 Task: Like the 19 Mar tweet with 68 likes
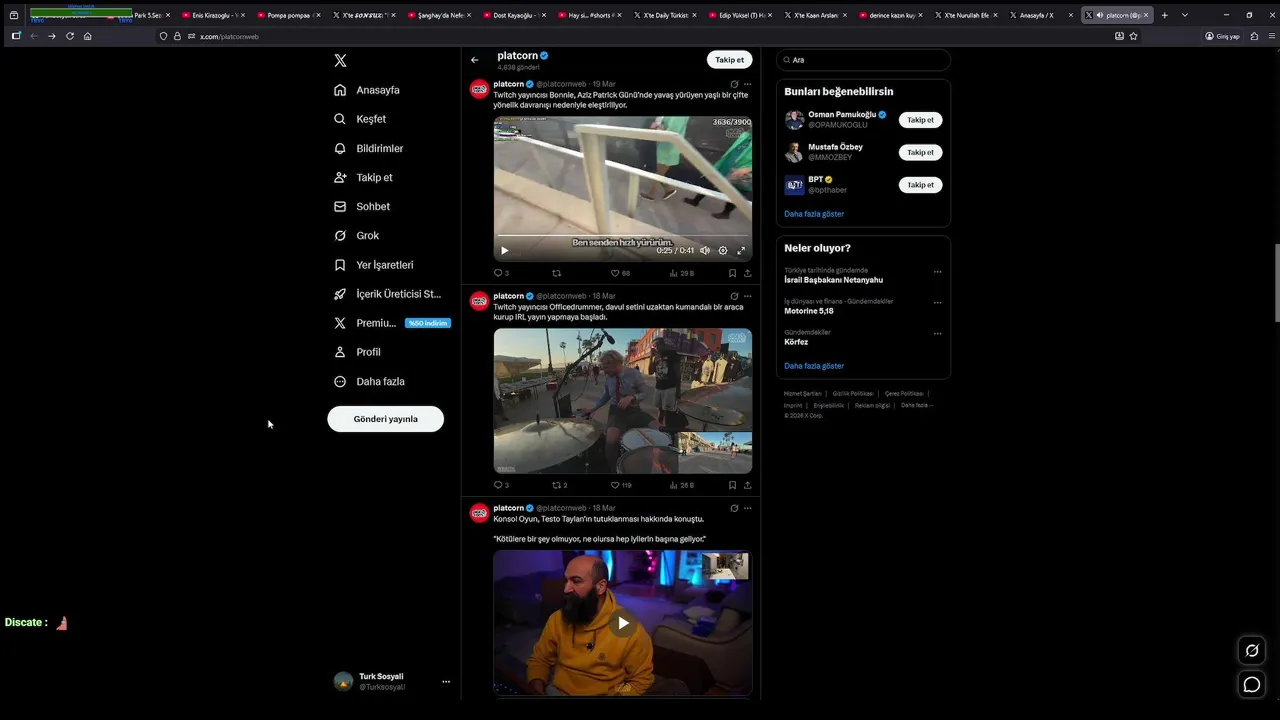(x=620, y=273)
